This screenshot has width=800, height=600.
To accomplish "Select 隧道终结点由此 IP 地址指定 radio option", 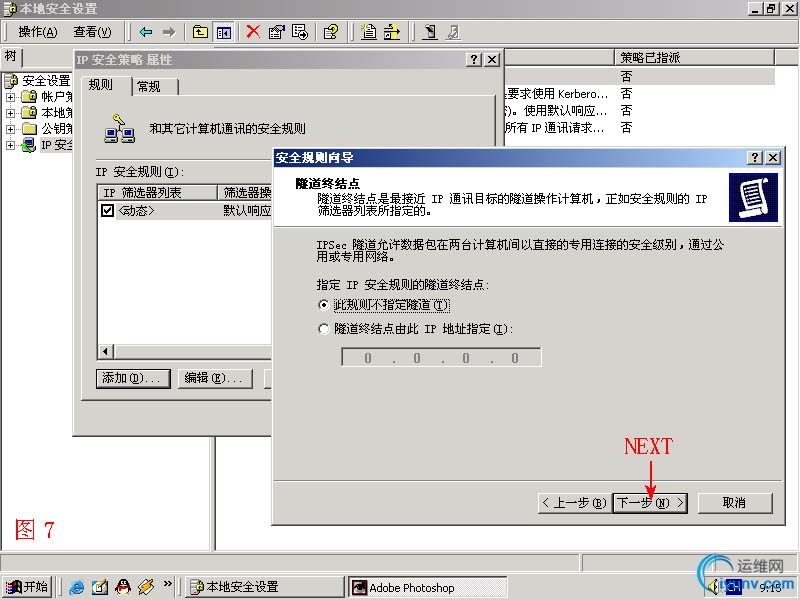I will tap(323, 329).
